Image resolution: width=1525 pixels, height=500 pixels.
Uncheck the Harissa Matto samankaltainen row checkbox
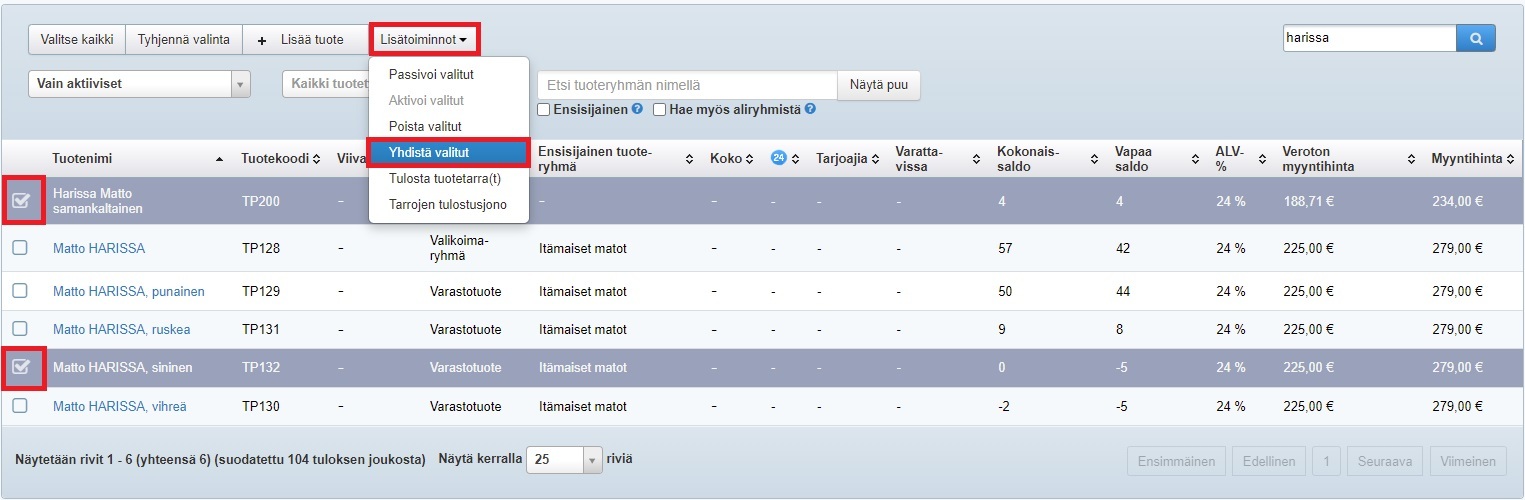(x=21, y=201)
